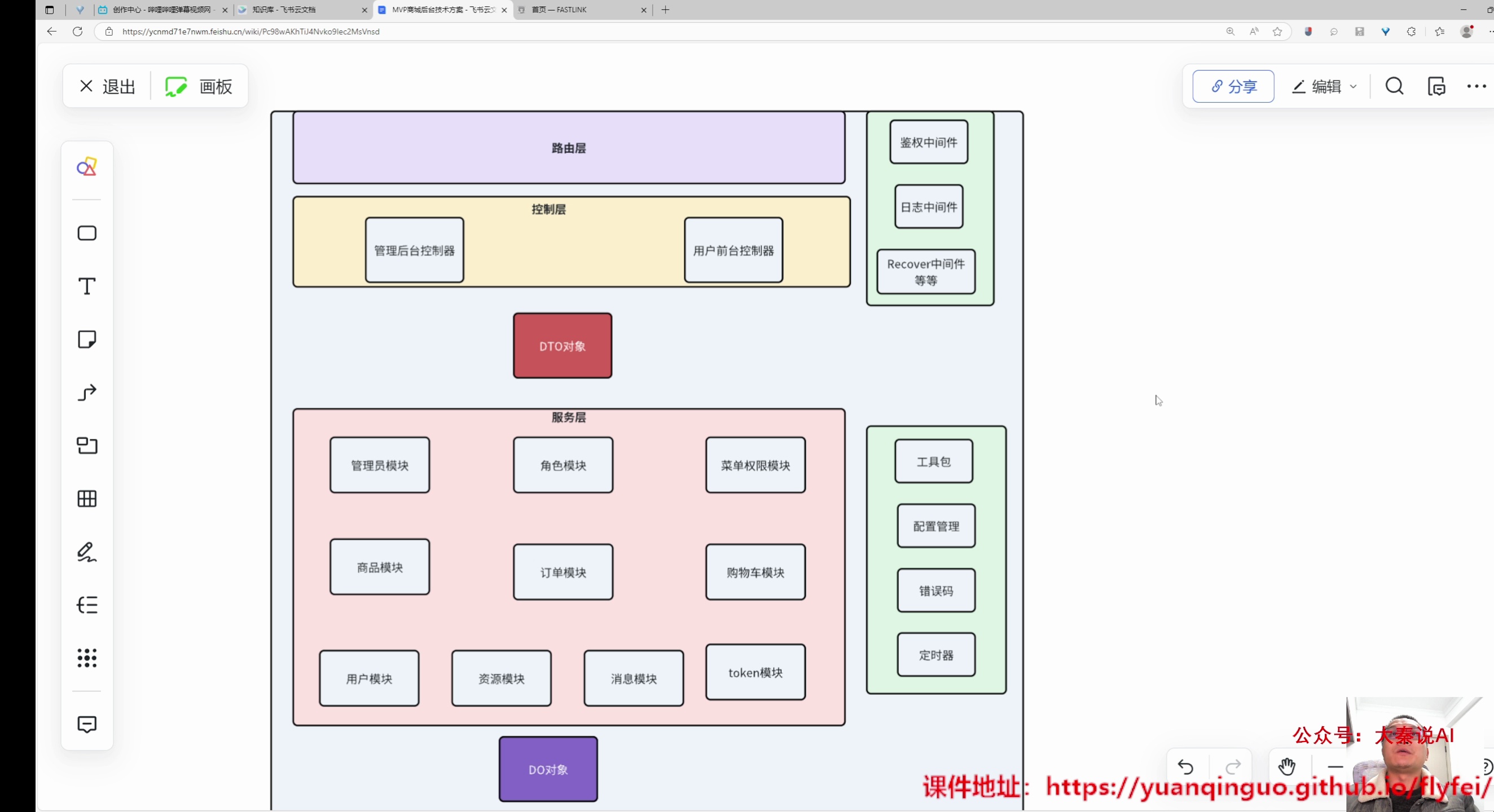1494x812 pixels.
Task: Open the more options menu via ellipsis
Action: coord(1475,86)
